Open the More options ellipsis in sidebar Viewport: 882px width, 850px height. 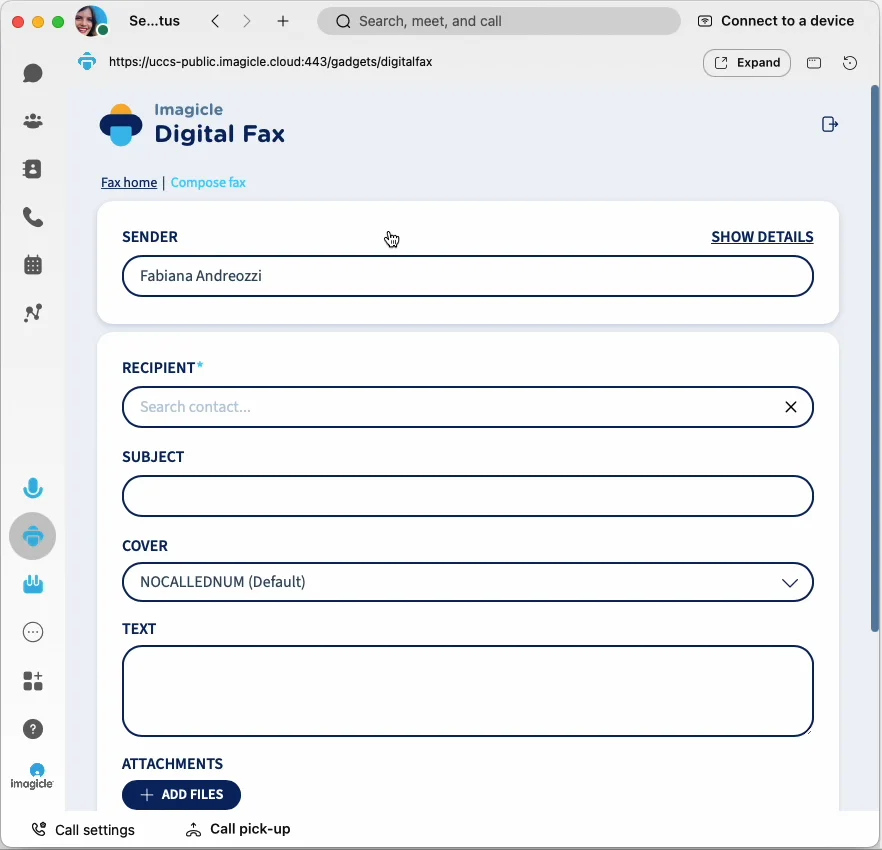(x=33, y=632)
